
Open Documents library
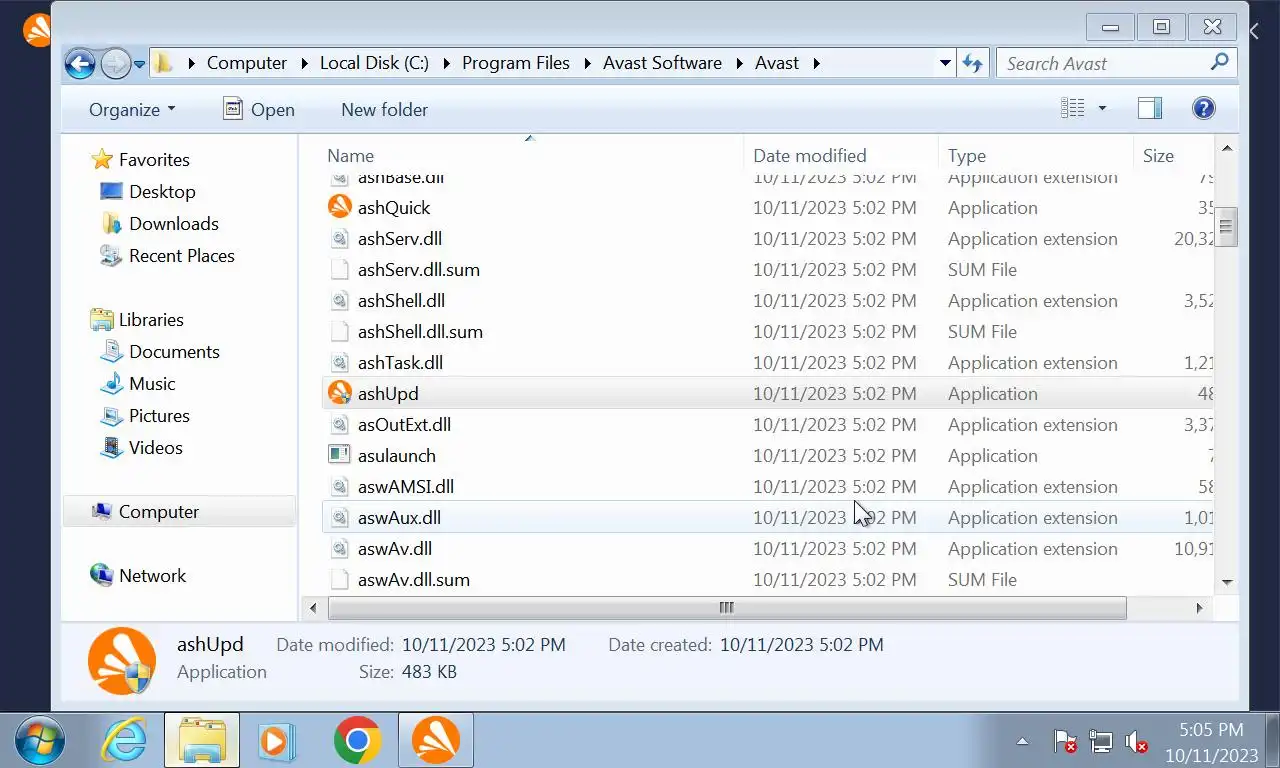point(174,351)
